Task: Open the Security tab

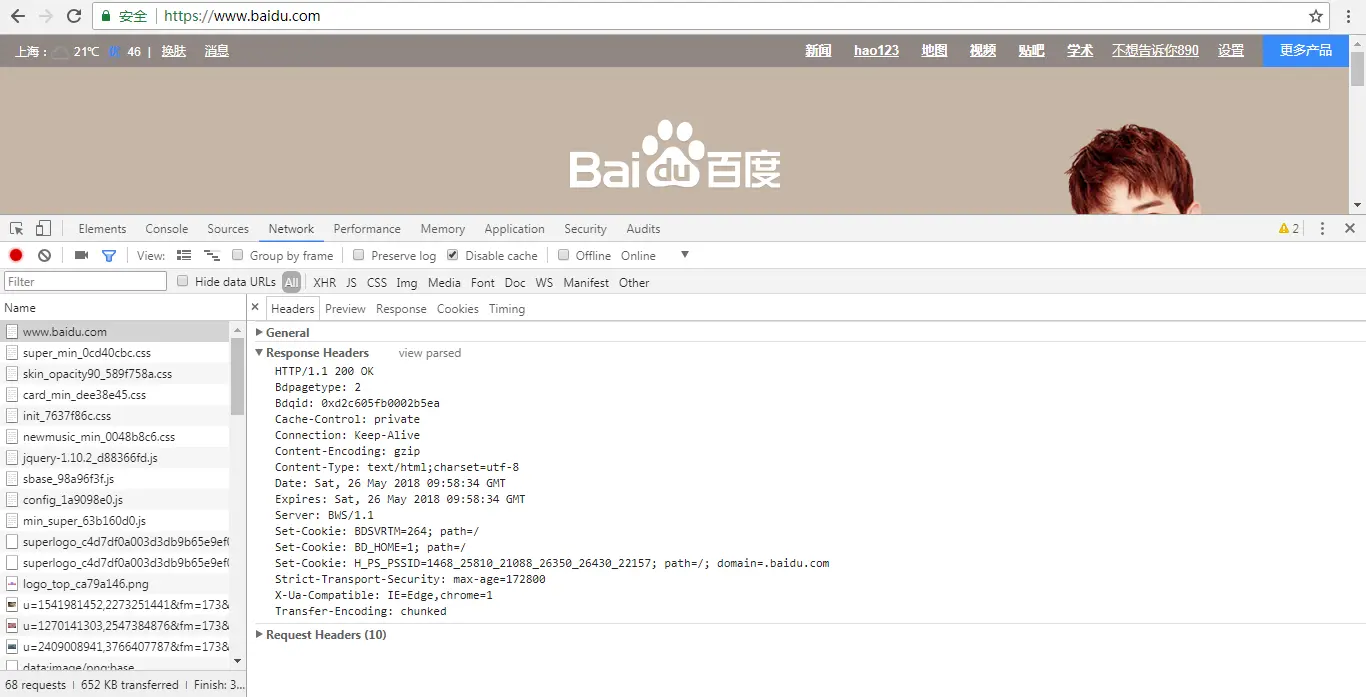Action: pos(585,229)
